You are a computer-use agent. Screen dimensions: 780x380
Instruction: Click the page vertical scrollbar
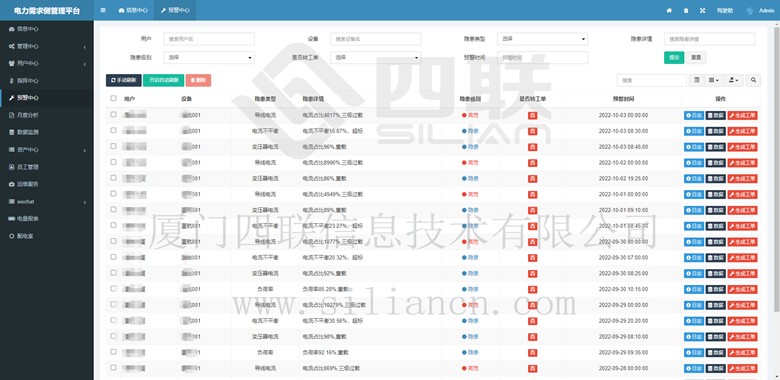click(x=777, y=169)
